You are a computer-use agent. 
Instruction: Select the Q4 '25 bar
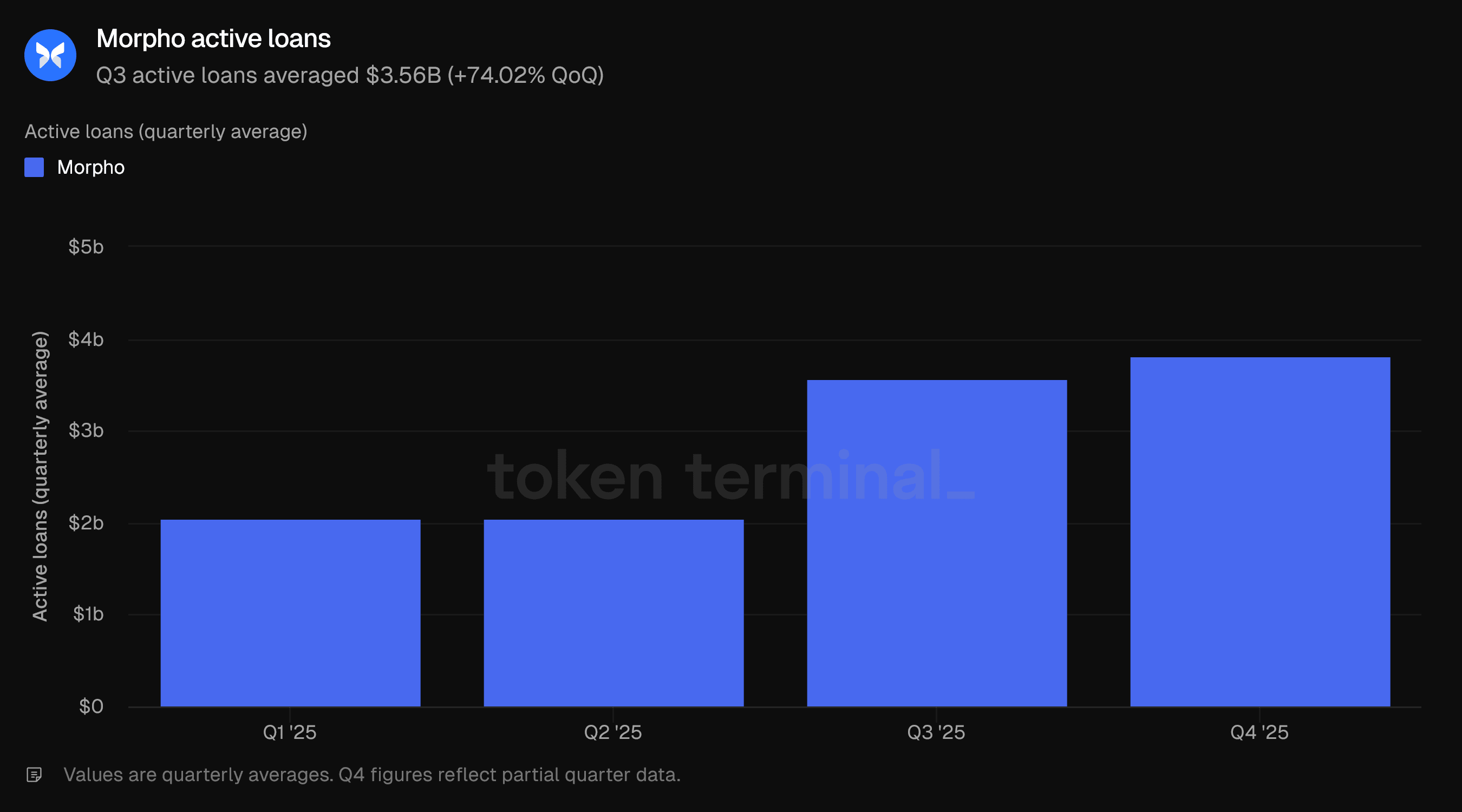click(1260, 532)
